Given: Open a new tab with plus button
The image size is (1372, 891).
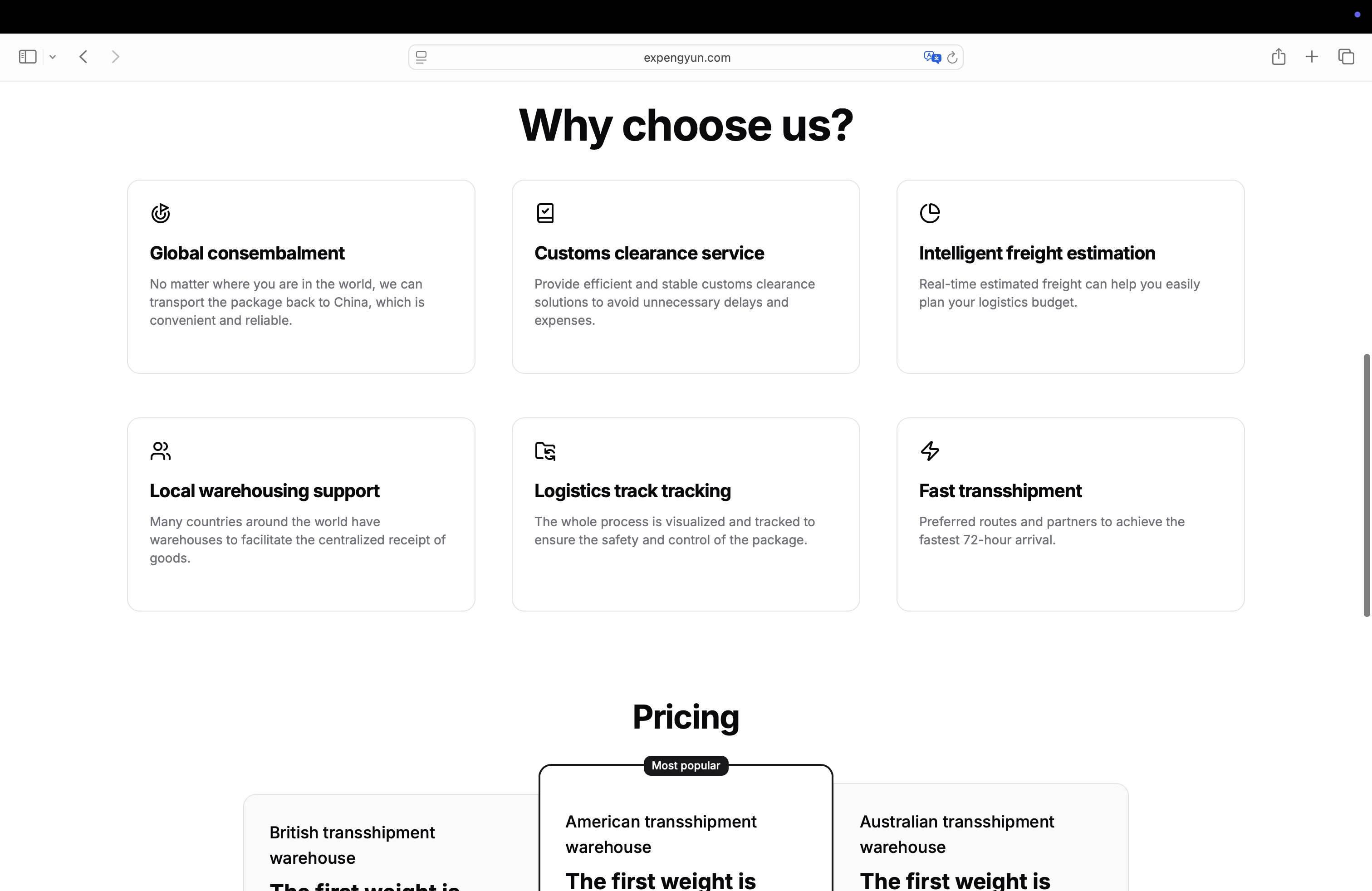Looking at the screenshot, I should pyautogui.click(x=1312, y=56).
